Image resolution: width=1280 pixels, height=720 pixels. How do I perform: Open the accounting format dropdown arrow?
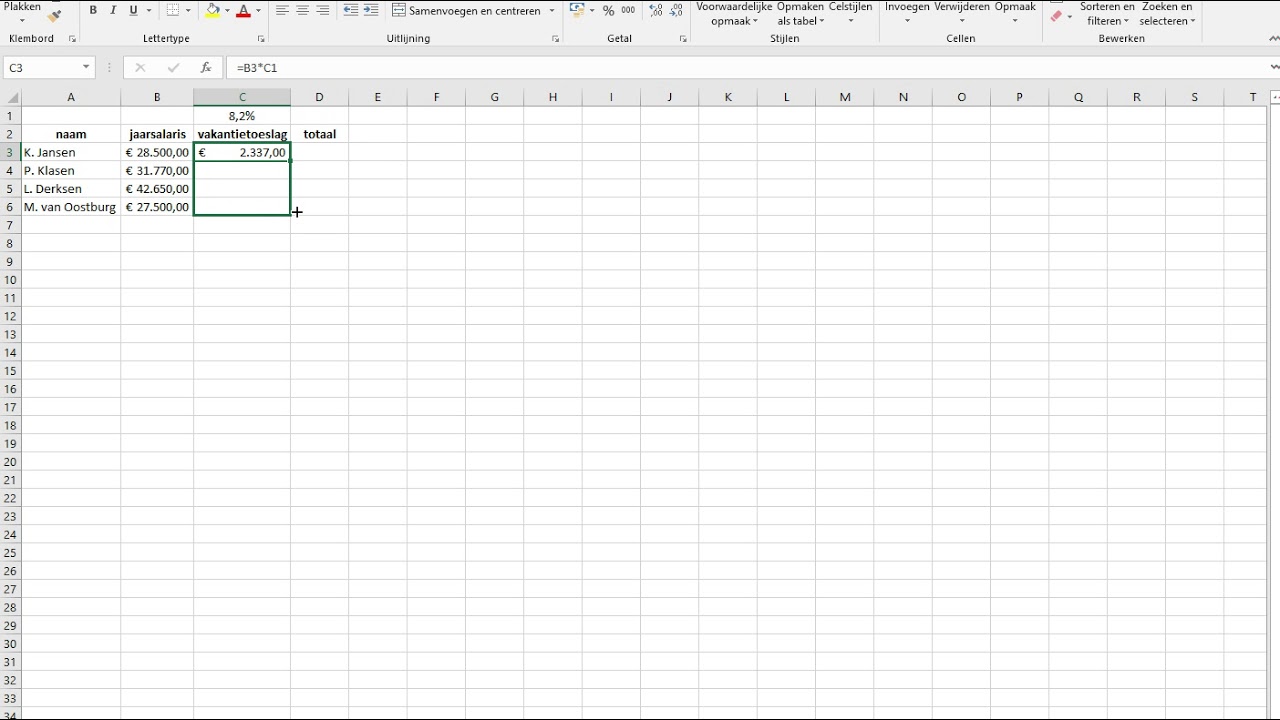click(592, 10)
